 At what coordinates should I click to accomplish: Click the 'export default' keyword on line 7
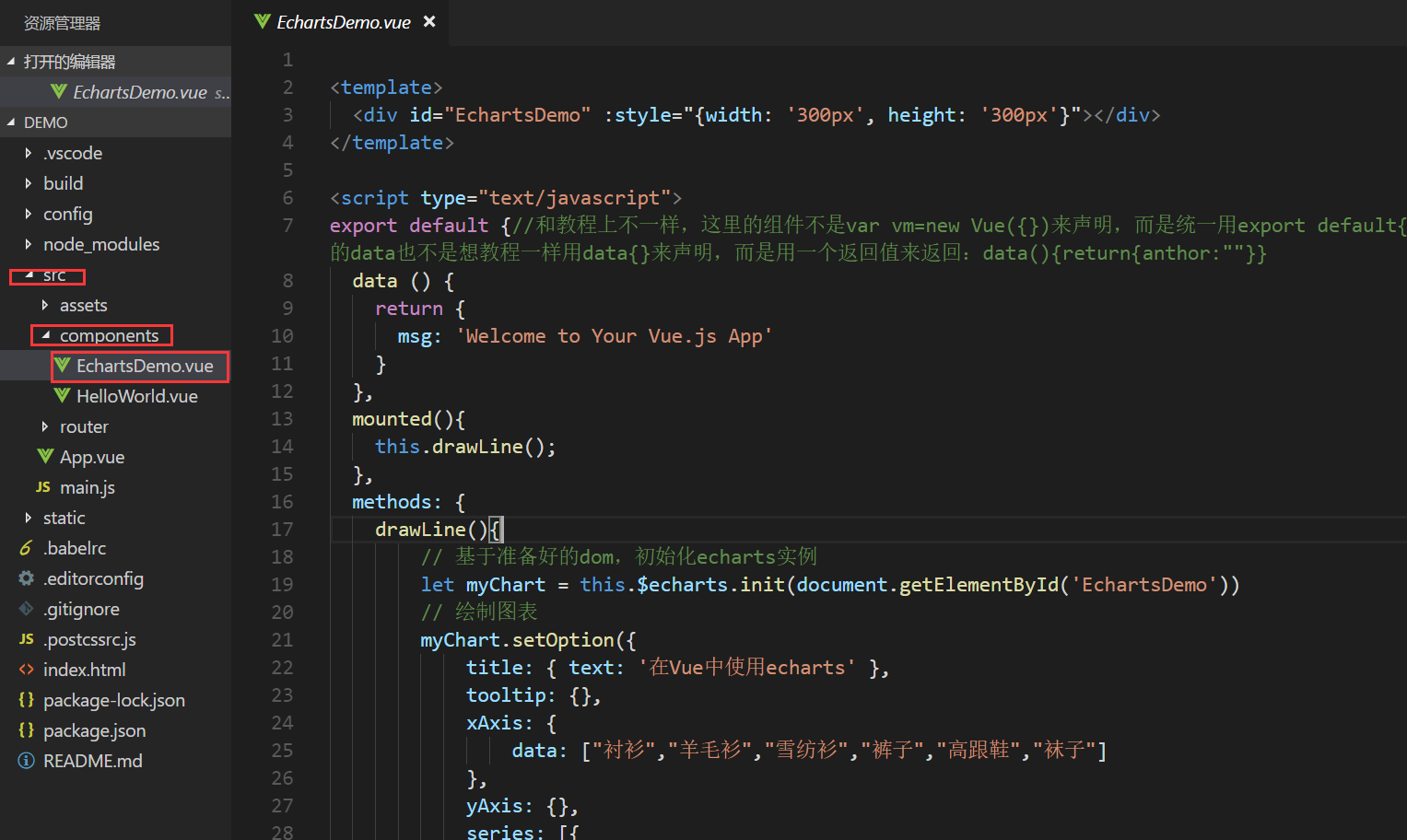pyautogui.click(x=409, y=226)
